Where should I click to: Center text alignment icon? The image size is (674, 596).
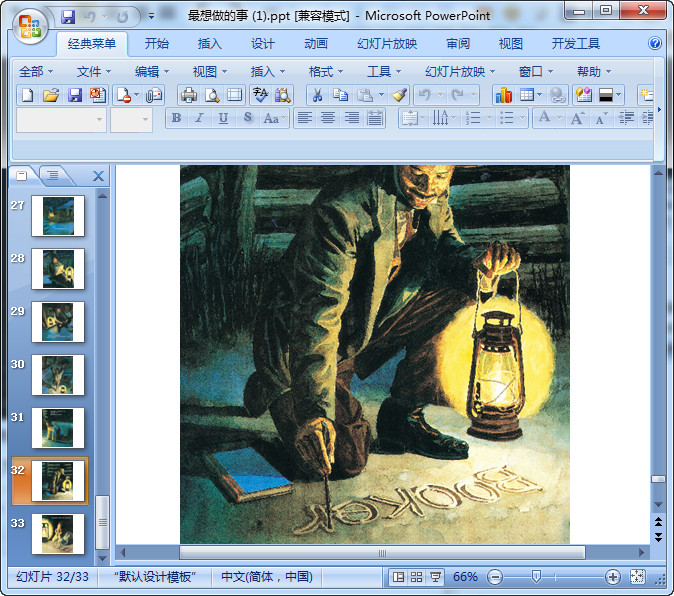[328, 118]
